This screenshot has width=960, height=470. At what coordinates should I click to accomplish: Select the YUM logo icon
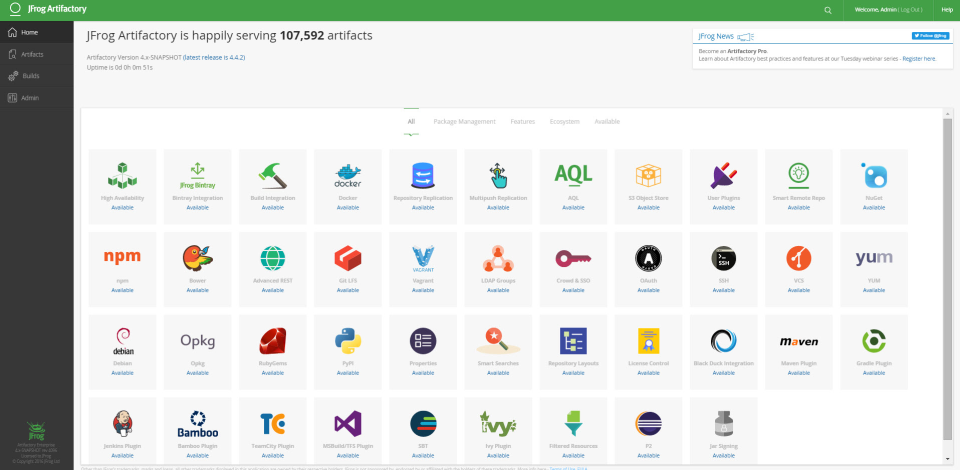pos(874,258)
